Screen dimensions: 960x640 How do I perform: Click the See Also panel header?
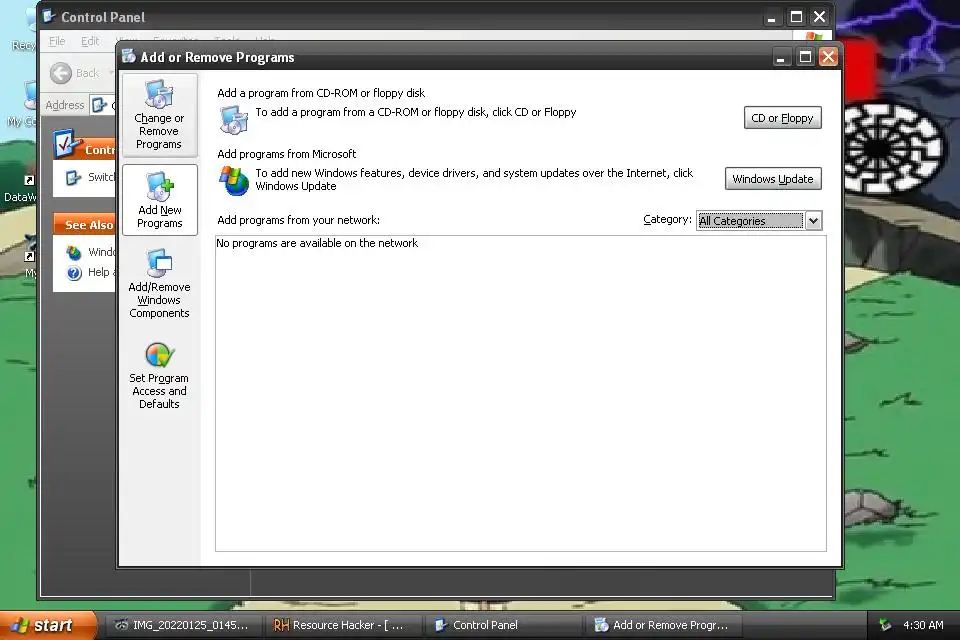pos(84,225)
